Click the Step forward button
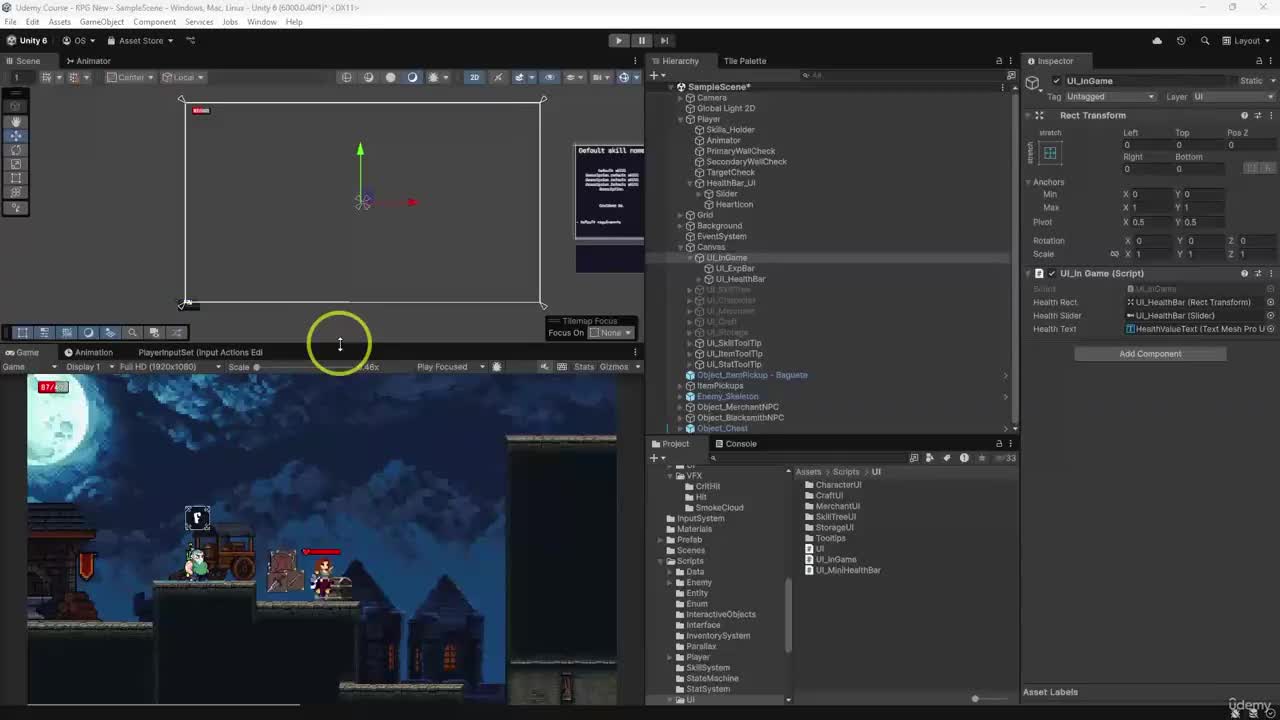Image resolution: width=1280 pixels, height=720 pixels. [663, 40]
